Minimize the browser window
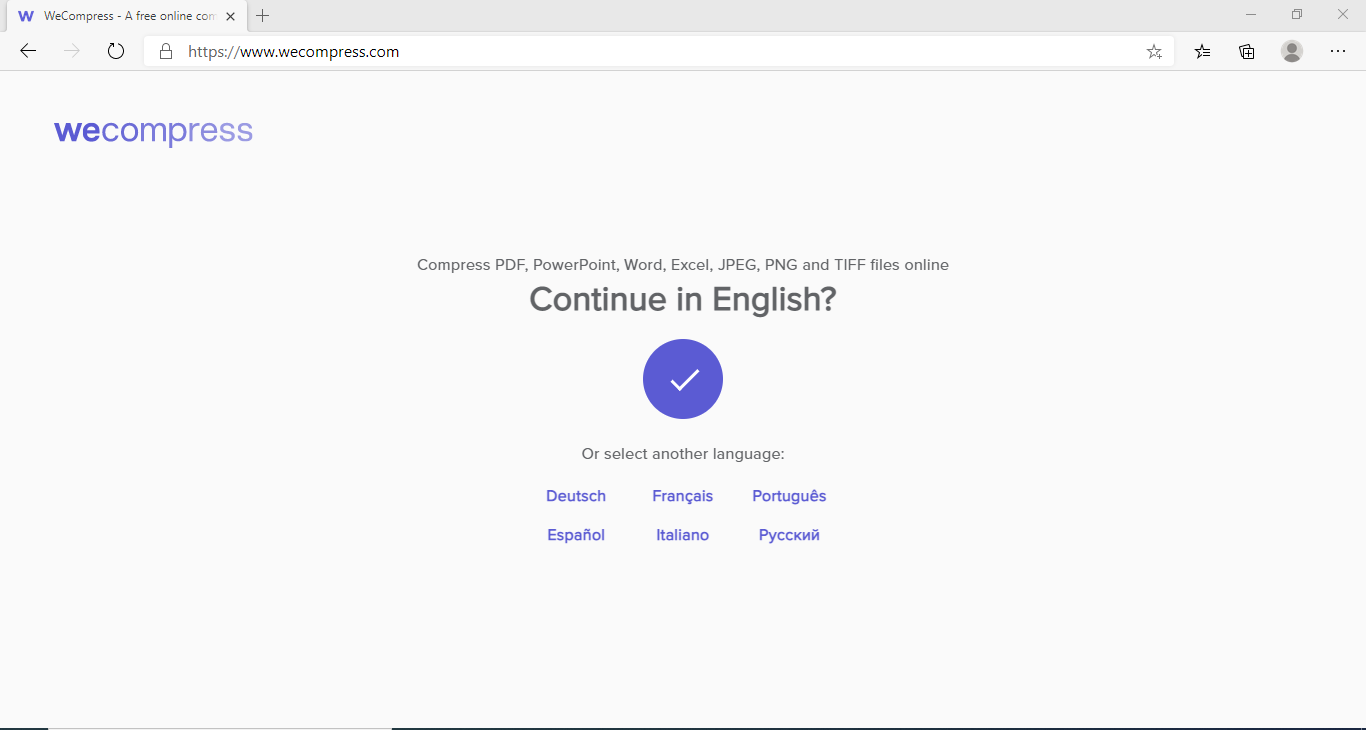Screen dimensions: 1366x730 point(1251,14)
